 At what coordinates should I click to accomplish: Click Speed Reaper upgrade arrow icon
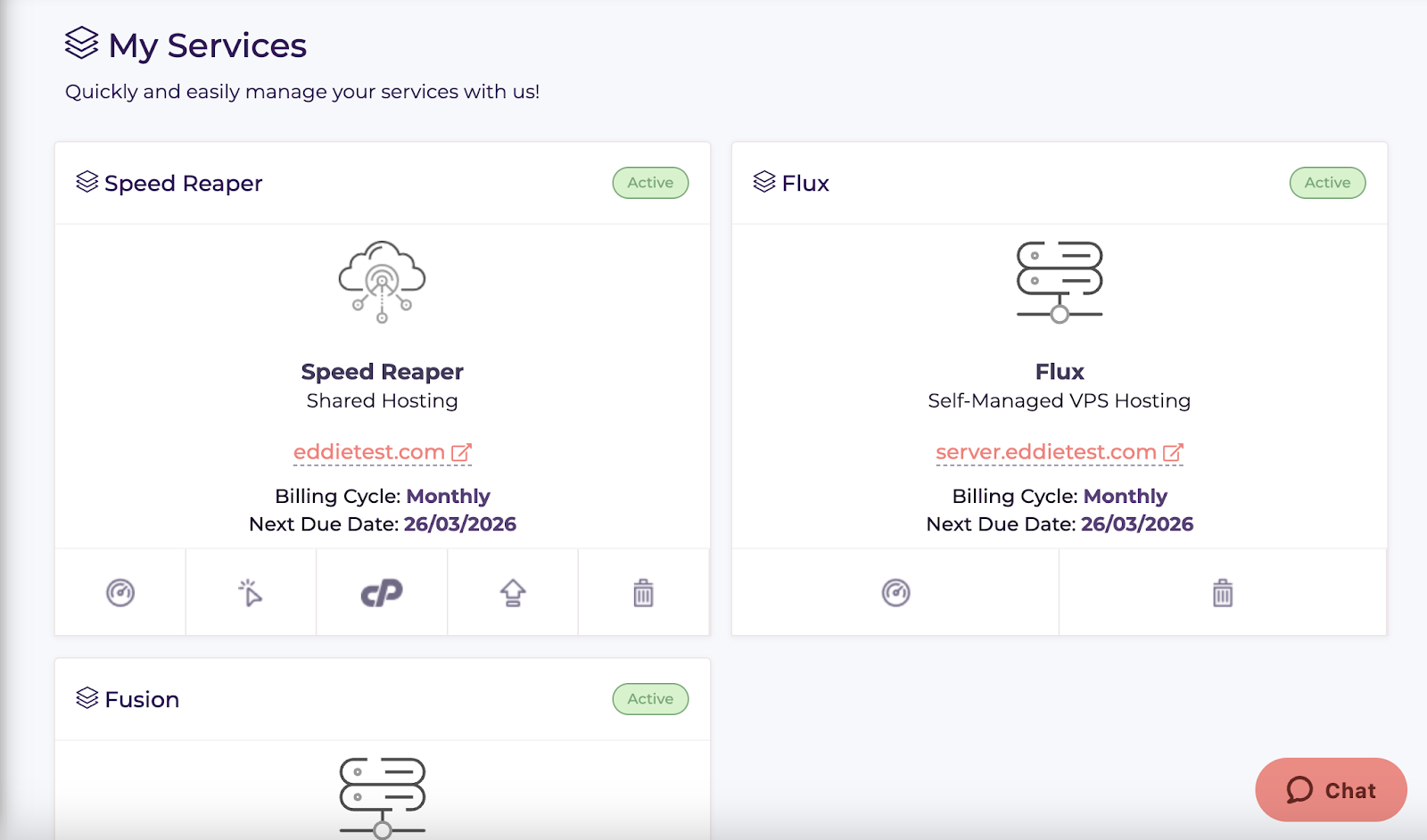[513, 593]
